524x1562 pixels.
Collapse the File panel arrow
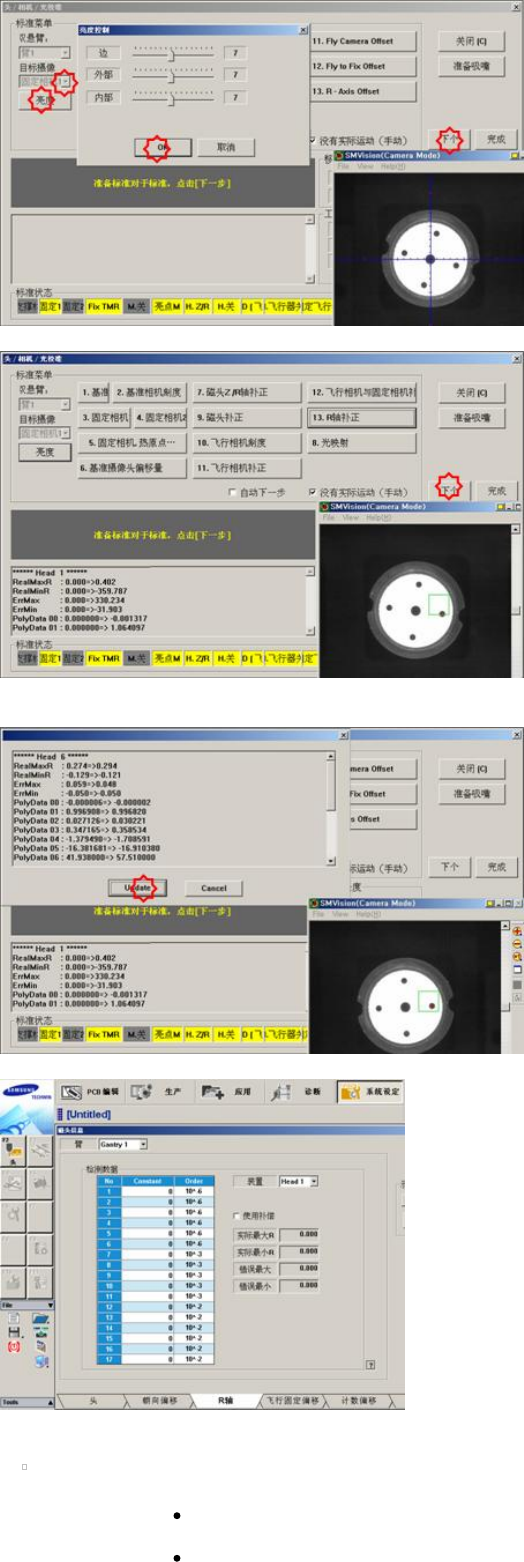(50, 1305)
